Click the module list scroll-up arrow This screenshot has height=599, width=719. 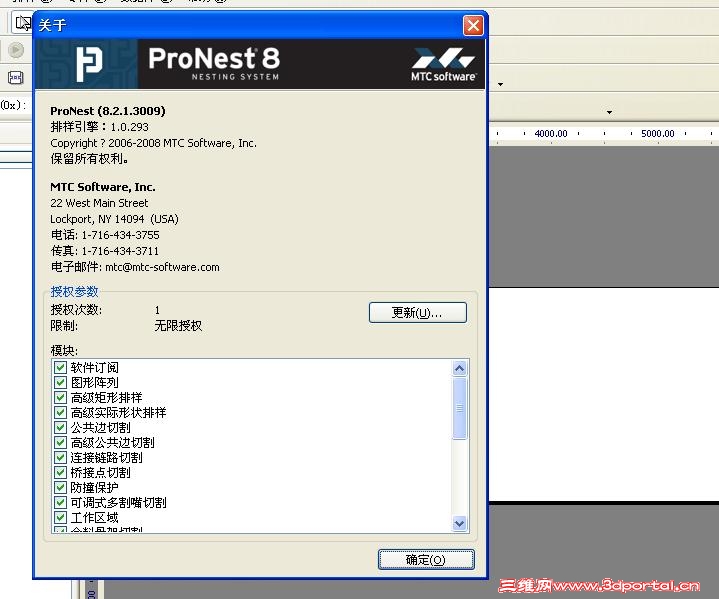(459, 368)
